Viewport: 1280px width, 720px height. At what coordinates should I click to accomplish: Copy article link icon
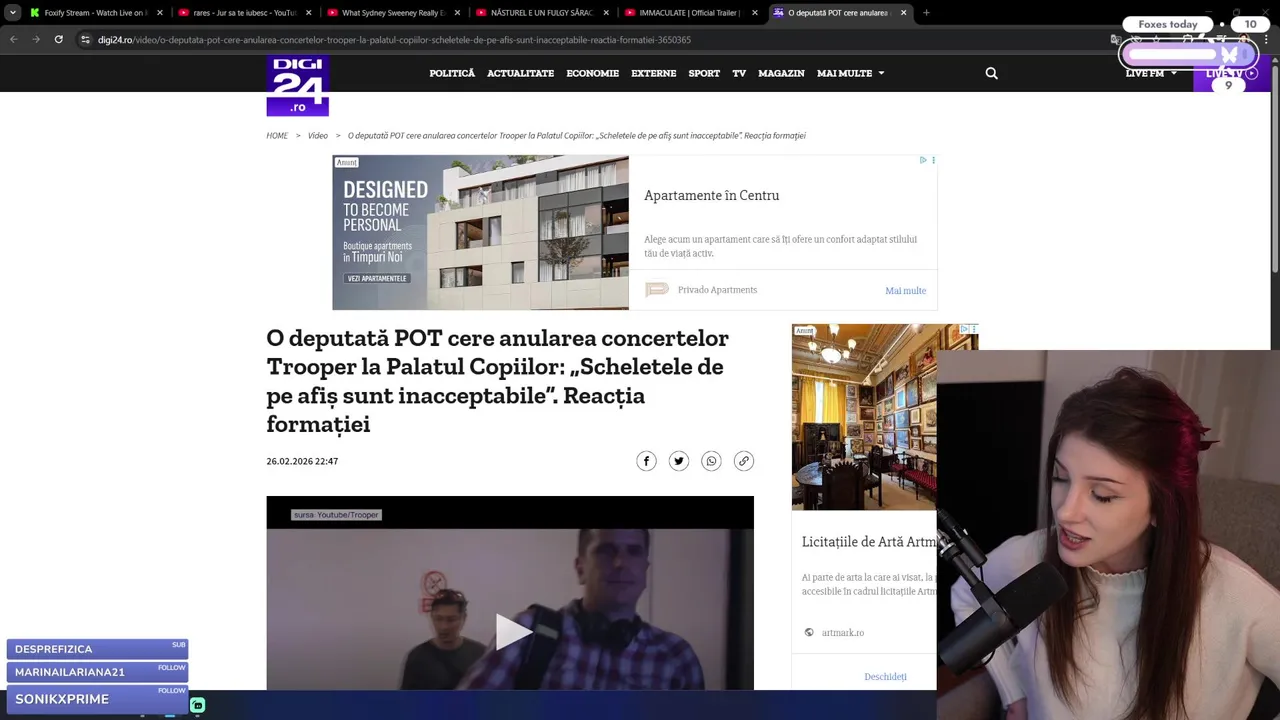(743, 461)
